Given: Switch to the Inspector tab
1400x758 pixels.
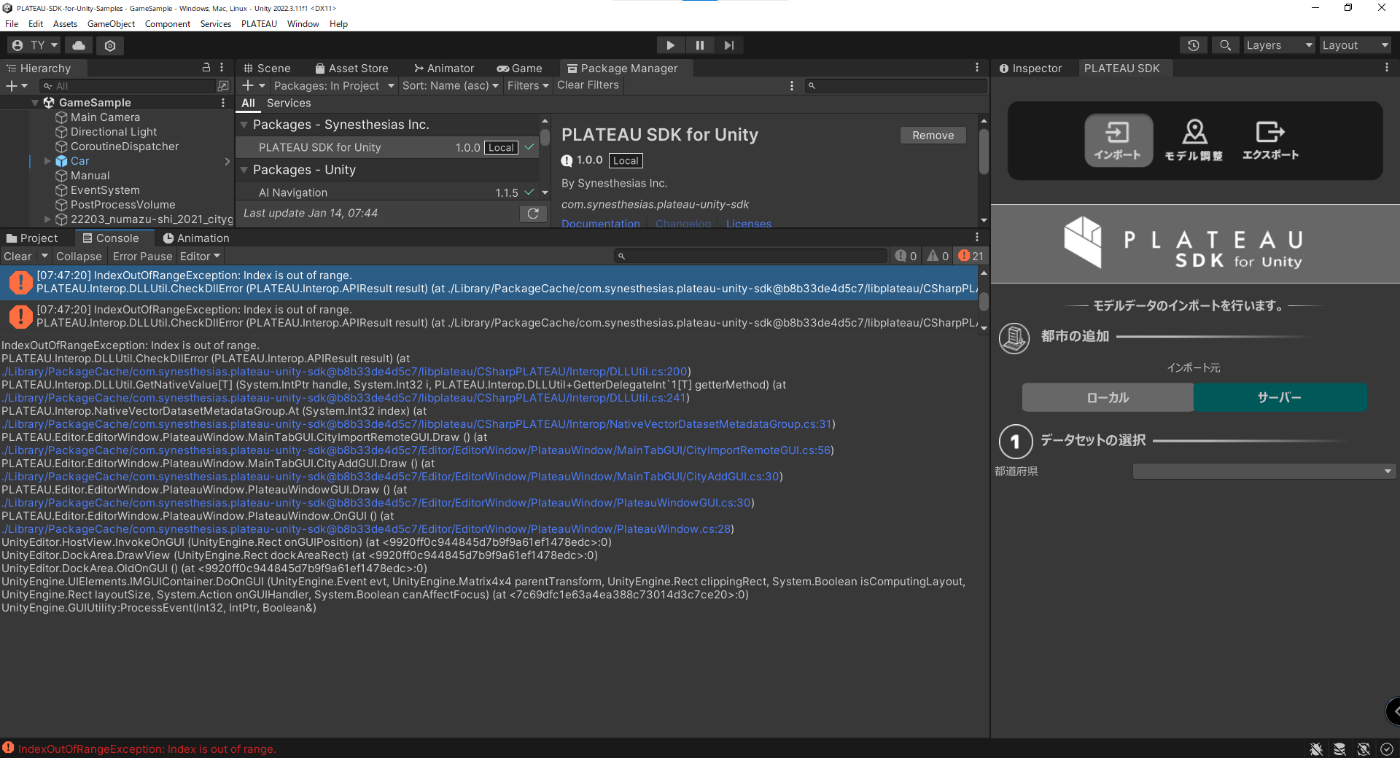Looking at the screenshot, I should click(1029, 68).
